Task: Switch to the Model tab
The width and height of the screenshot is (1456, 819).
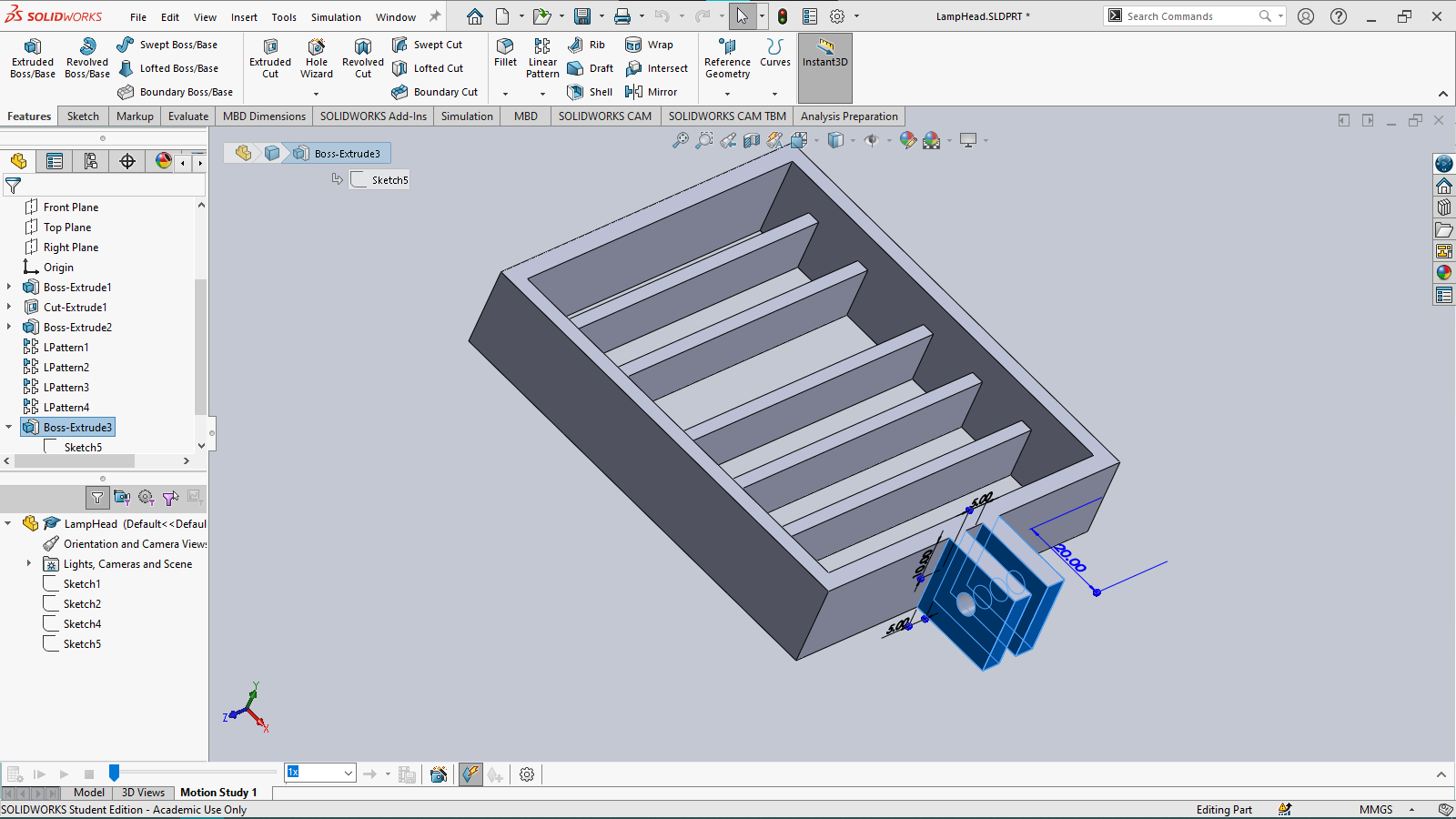Action: coord(89,793)
